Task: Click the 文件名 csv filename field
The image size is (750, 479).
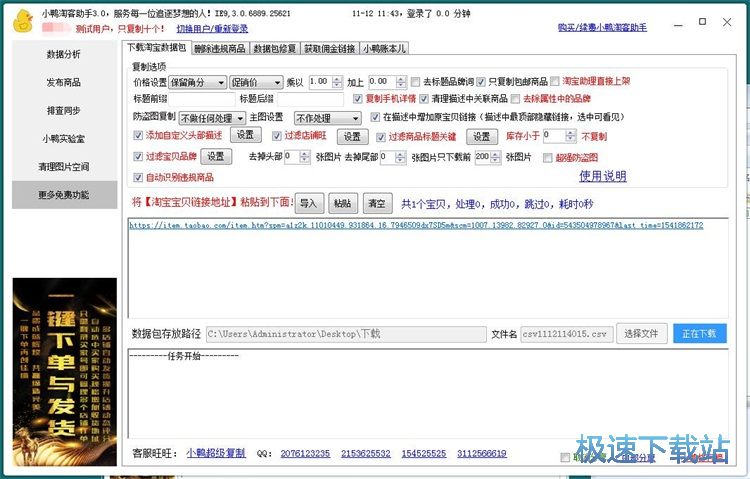Action: [x=567, y=334]
